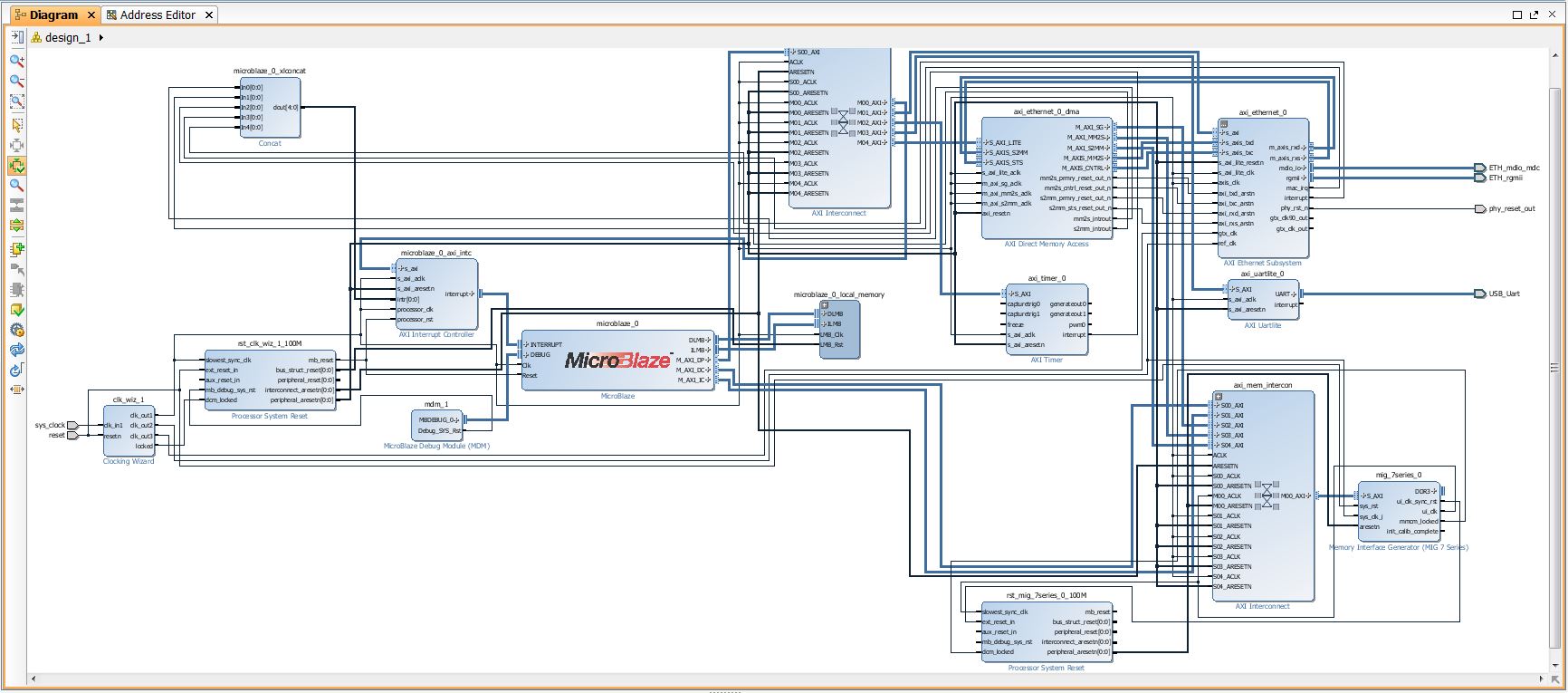Close the Diagram tab
This screenshot has height=693, width=1568.
coord(91,15)
